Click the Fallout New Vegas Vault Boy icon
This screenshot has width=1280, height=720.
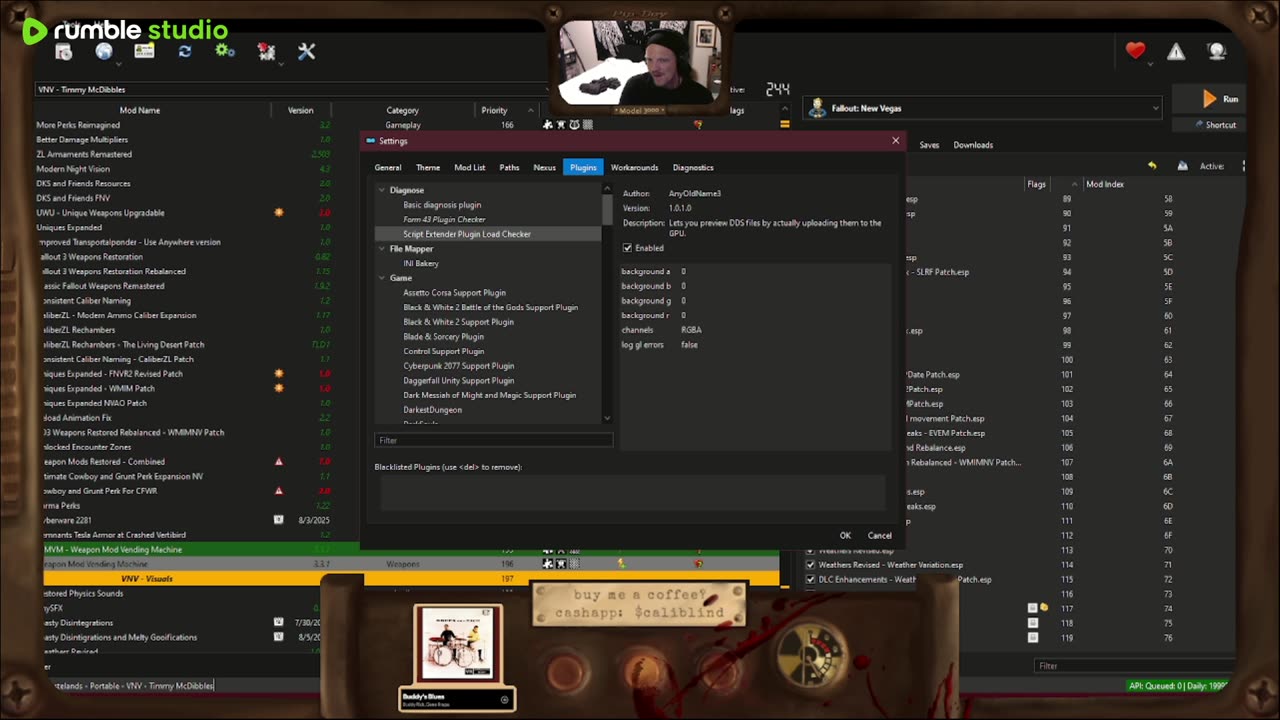818,108
